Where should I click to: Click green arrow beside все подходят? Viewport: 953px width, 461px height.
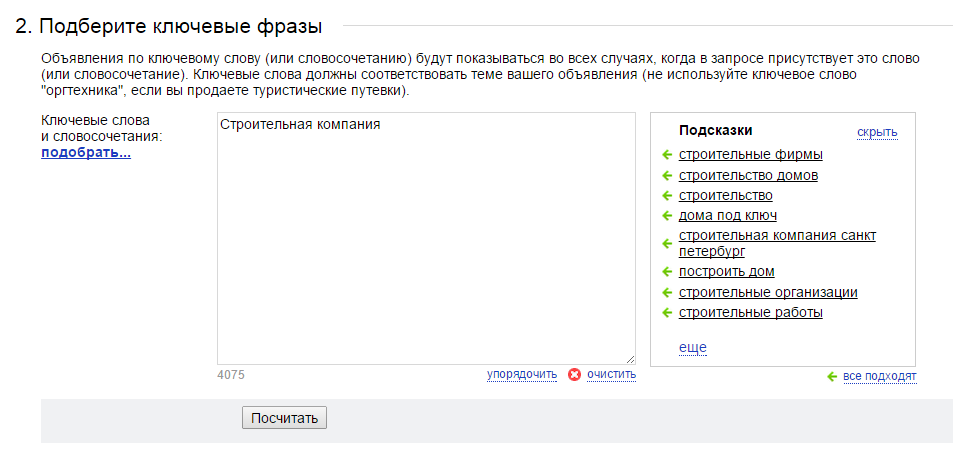832,377
